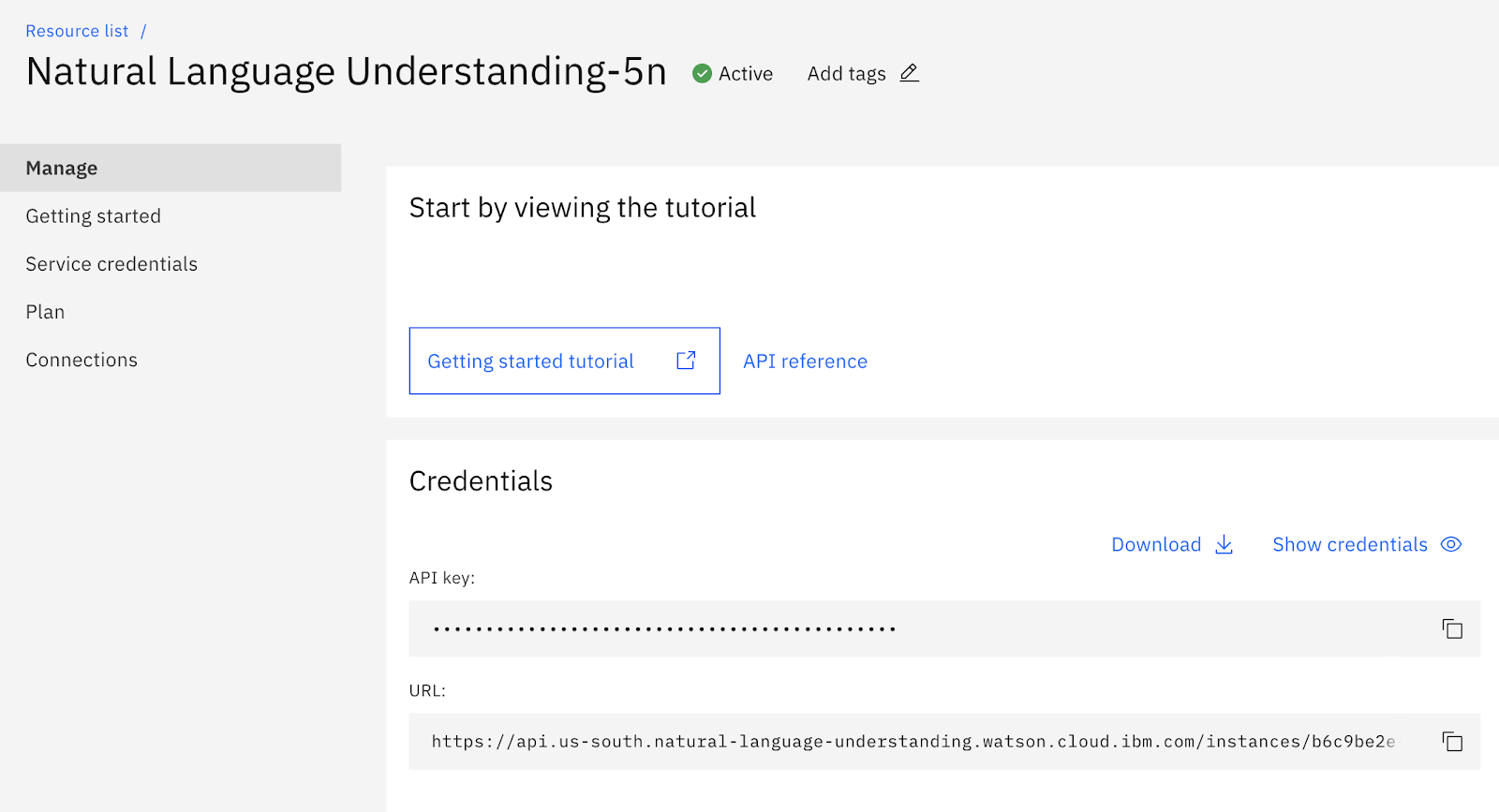Click the URL value field
This screenshot has height=812, width=1499.
944,742
